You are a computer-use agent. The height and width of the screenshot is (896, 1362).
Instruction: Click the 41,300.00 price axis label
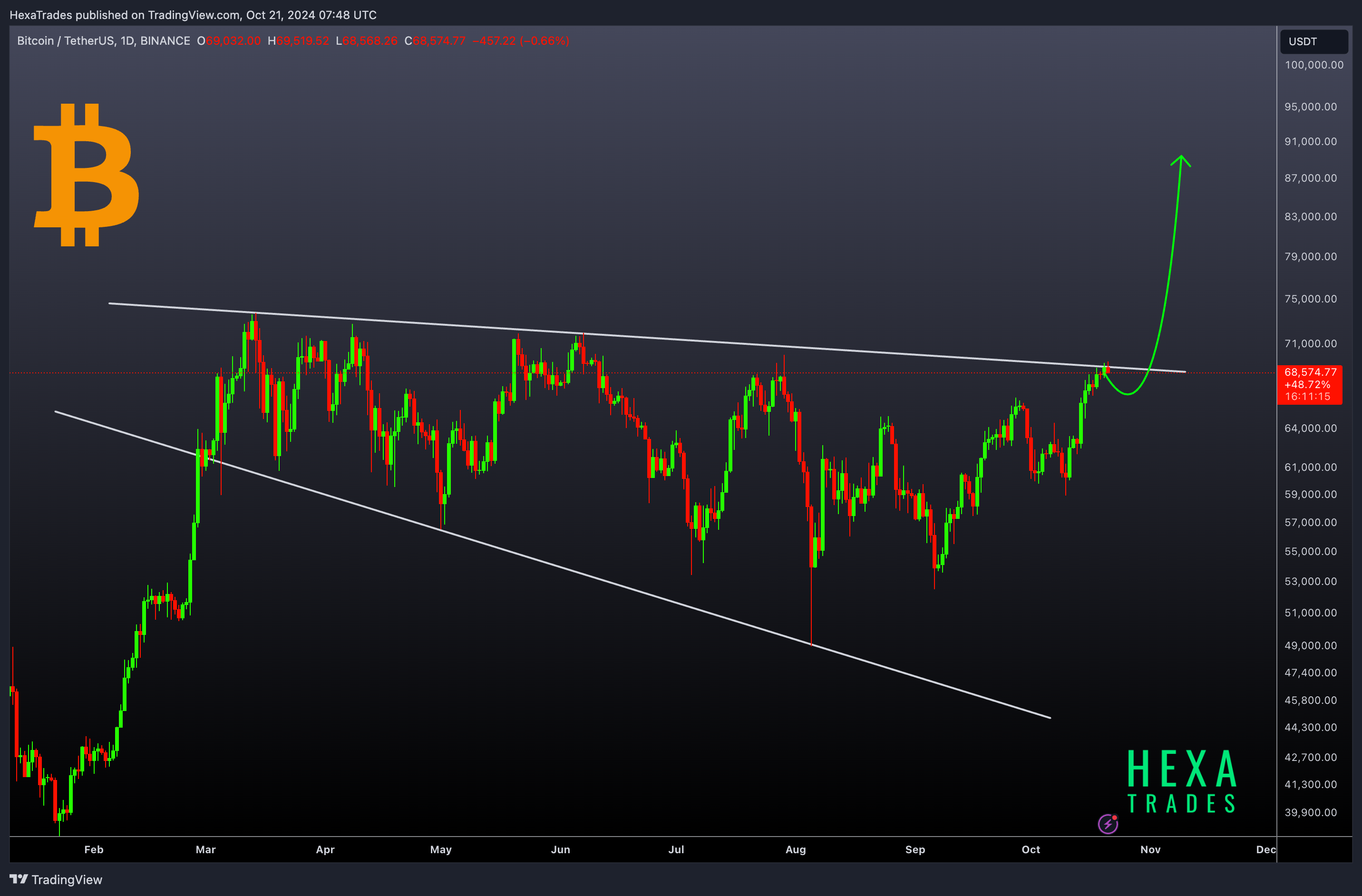(1311, 784)
